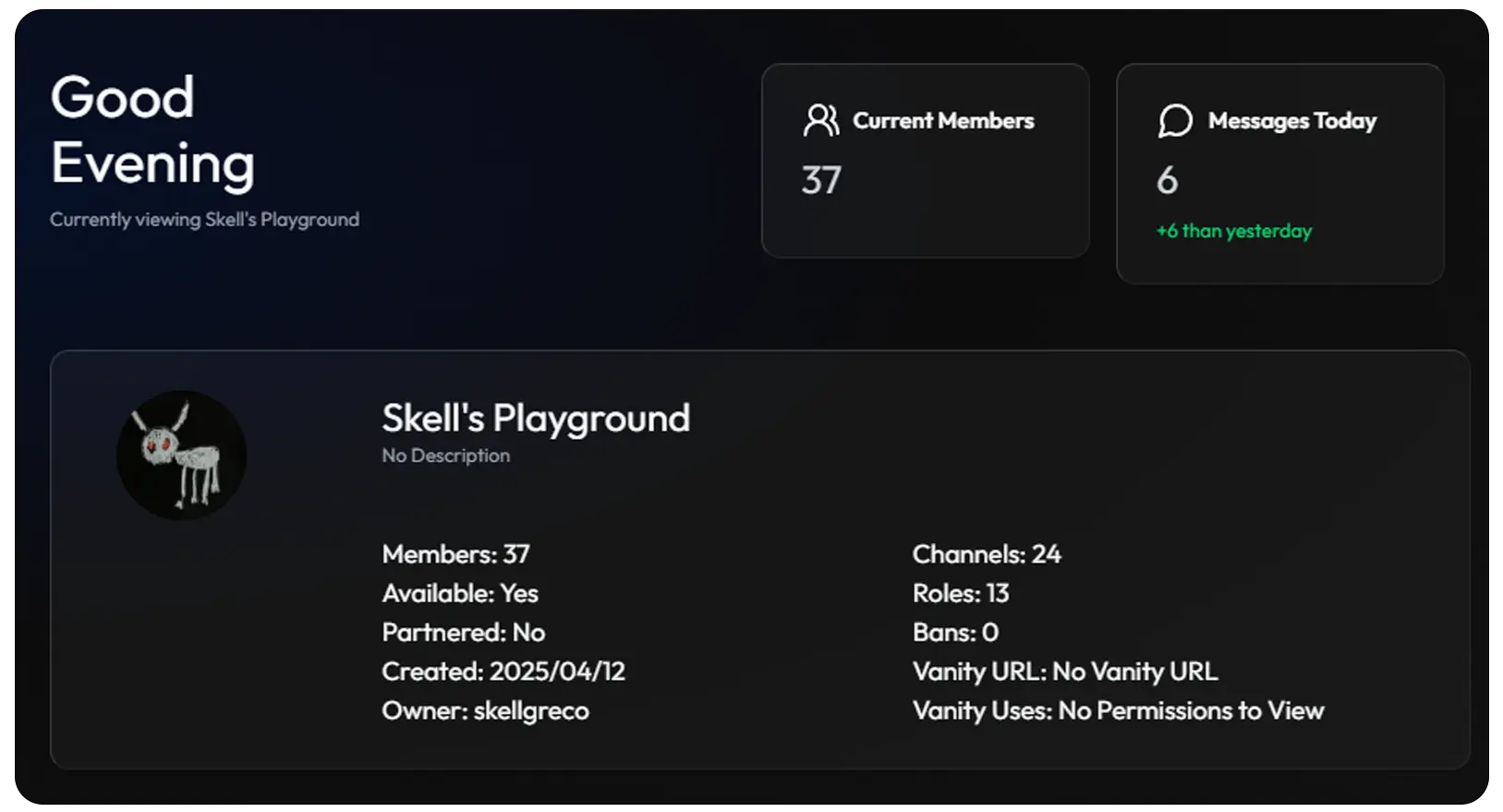
Task: Click the Current Members people icon
Action: tap(820, 120)
